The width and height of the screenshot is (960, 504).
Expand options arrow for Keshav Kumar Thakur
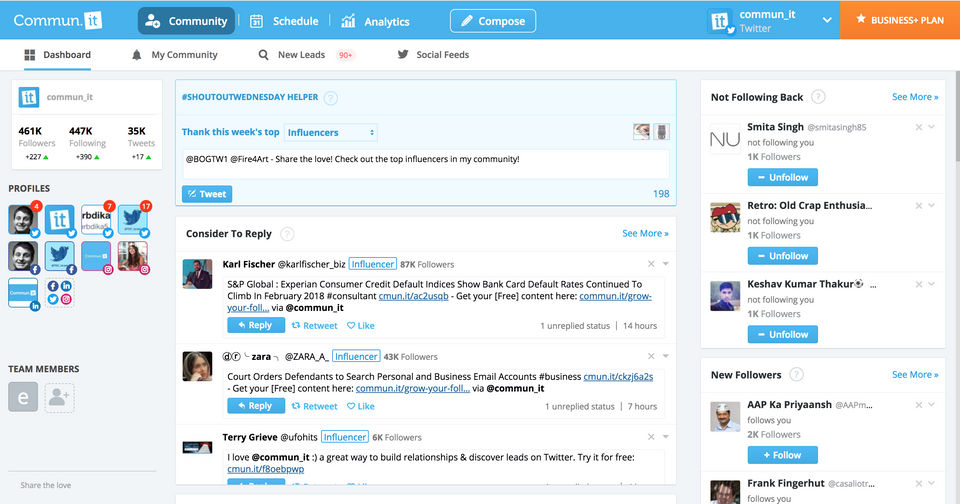tap(932, 284)
